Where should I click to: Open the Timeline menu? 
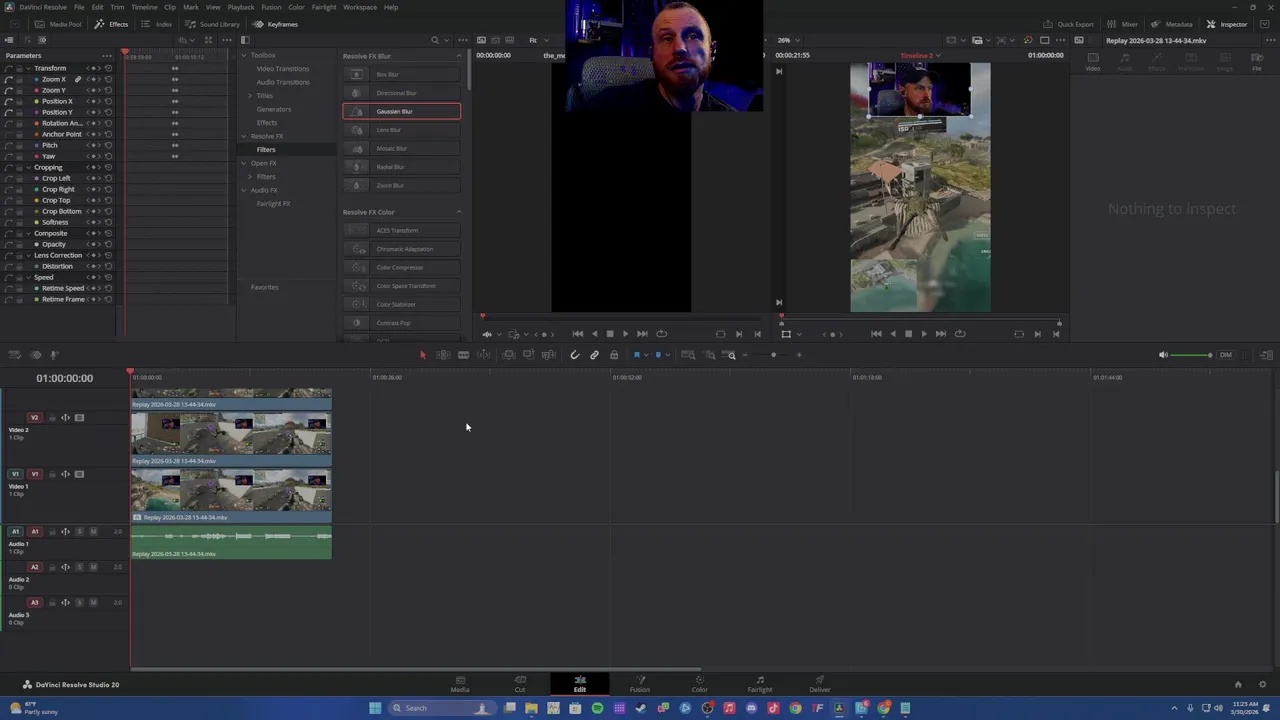coord(144,7)
